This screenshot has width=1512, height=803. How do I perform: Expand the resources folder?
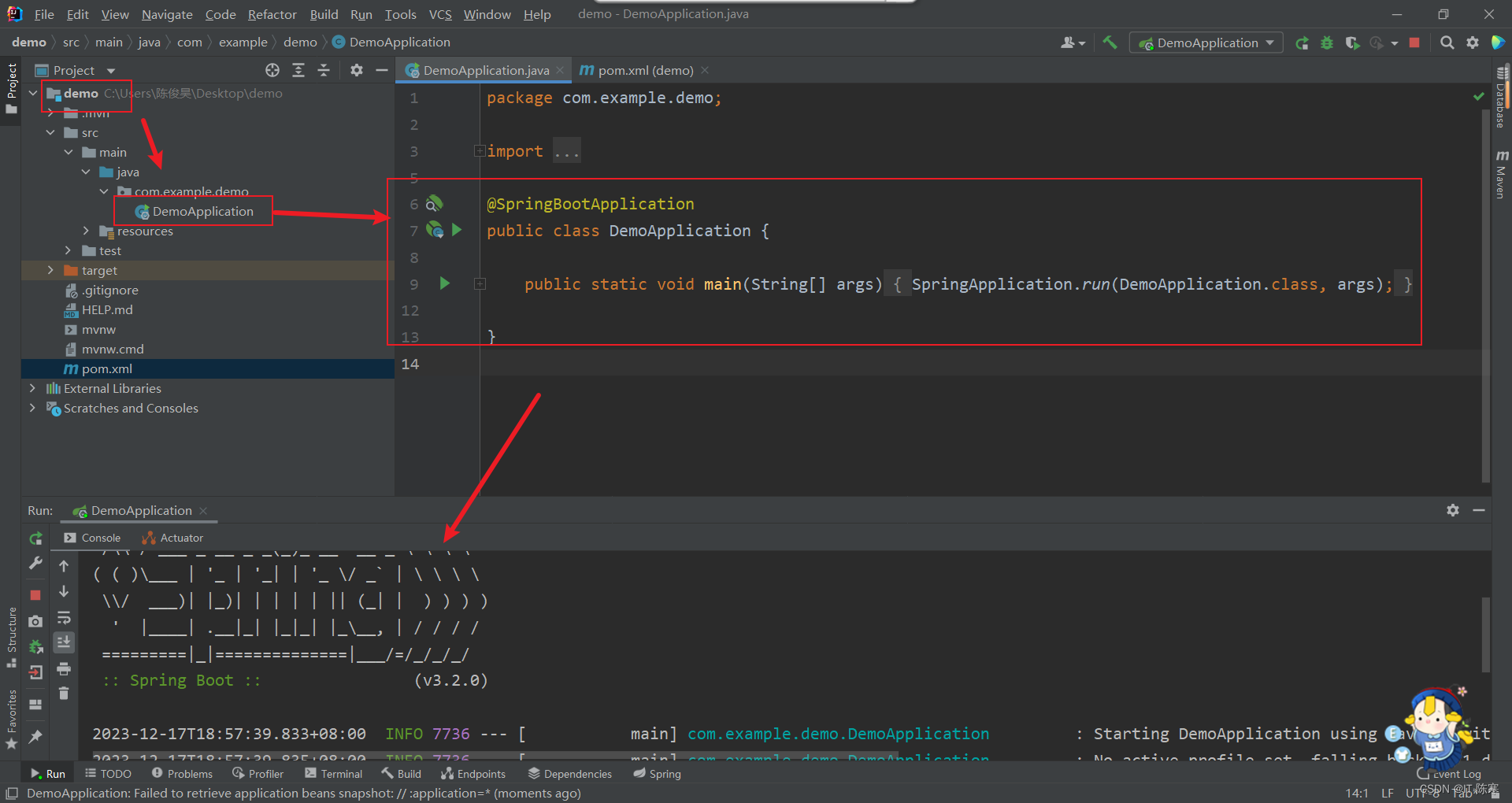click(87, 231)
